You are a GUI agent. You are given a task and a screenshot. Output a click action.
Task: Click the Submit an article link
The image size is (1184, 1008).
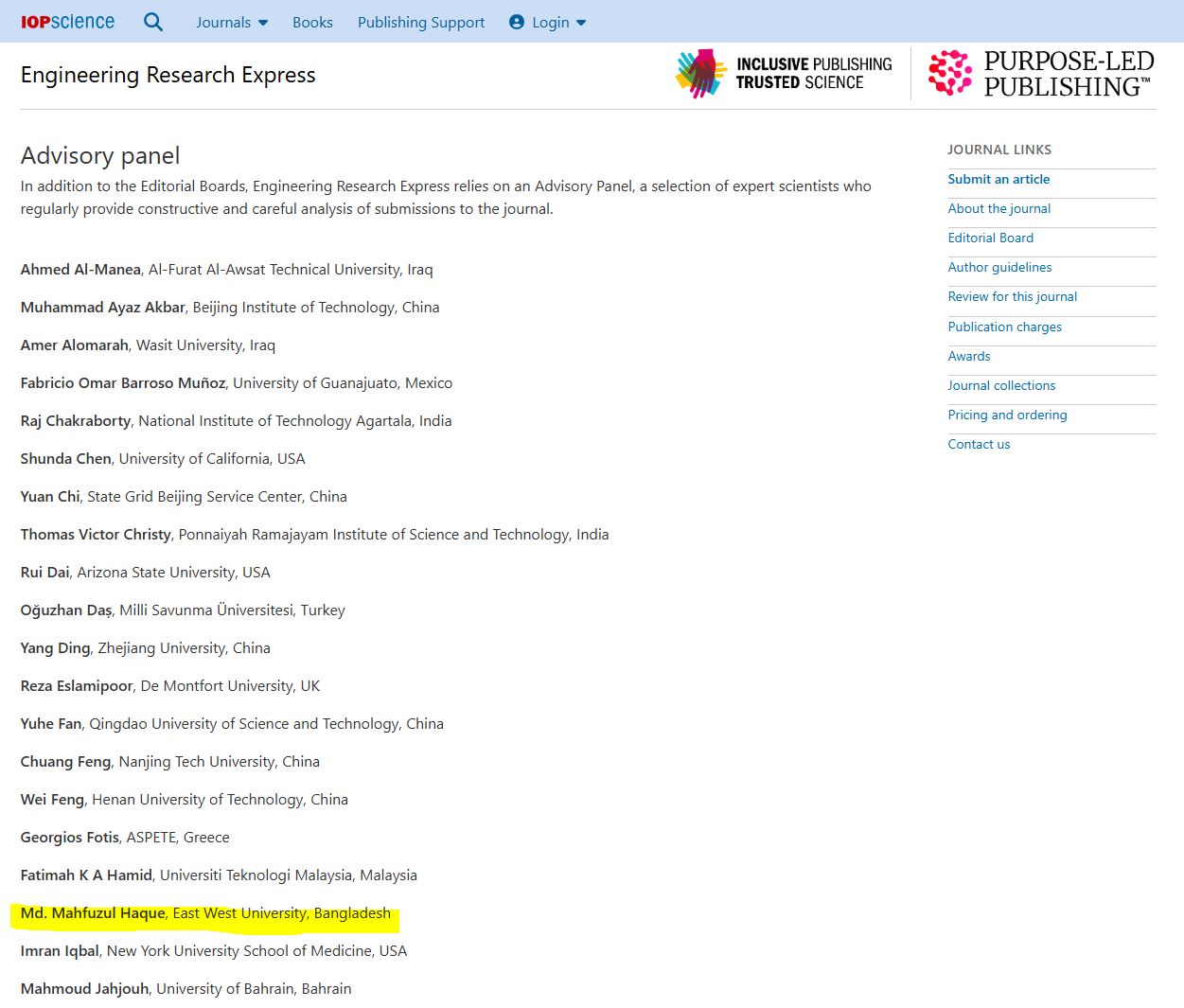tap(998, 179)
